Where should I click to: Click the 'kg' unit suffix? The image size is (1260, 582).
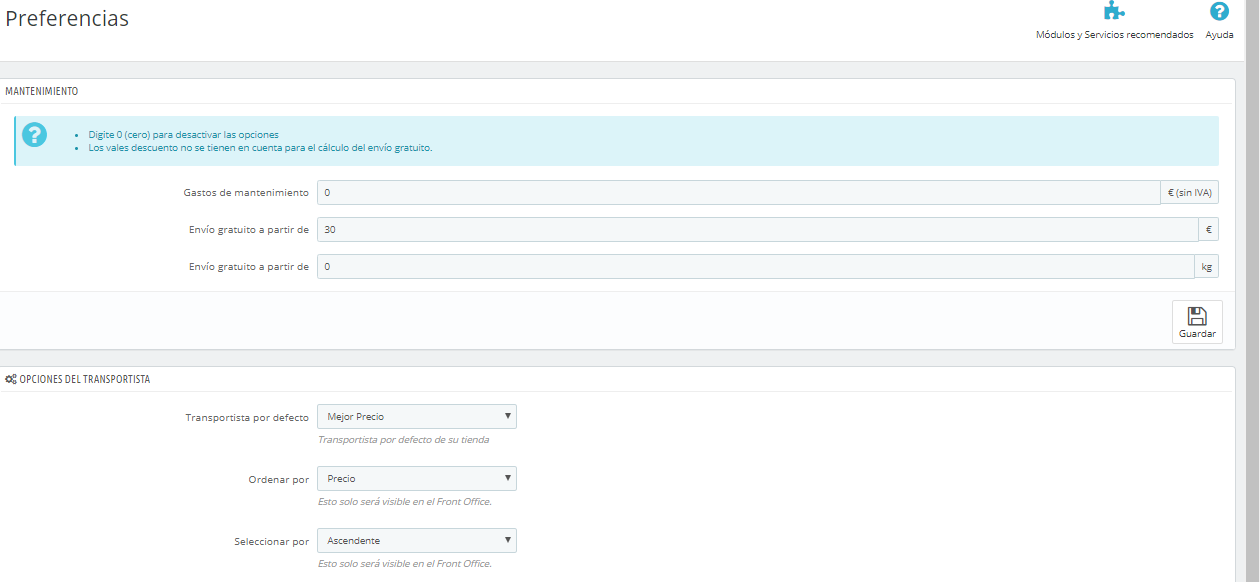pos(1207,266)
